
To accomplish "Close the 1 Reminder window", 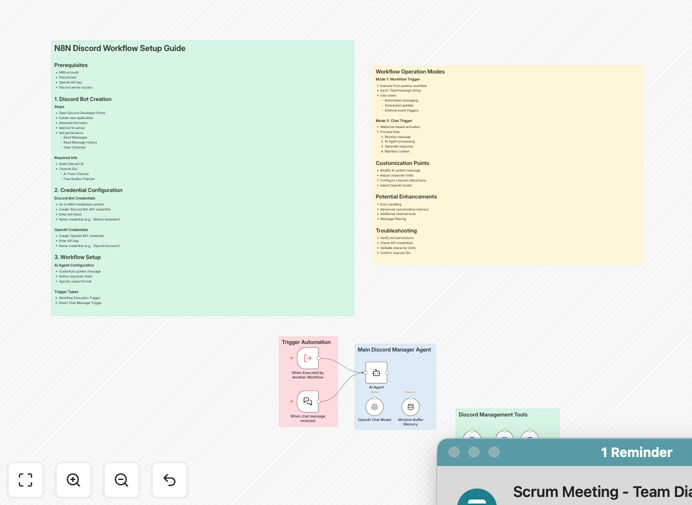I will click(454, 452).
